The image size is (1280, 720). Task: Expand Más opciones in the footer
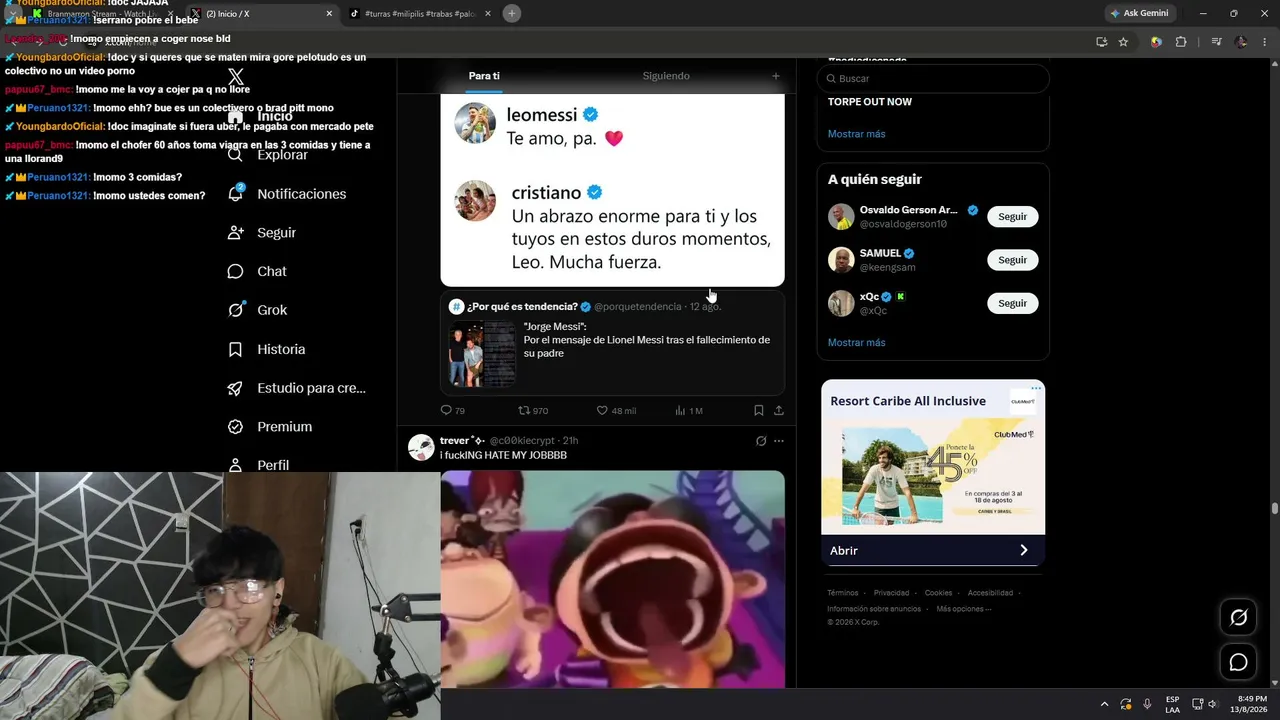tap(964, 608)
